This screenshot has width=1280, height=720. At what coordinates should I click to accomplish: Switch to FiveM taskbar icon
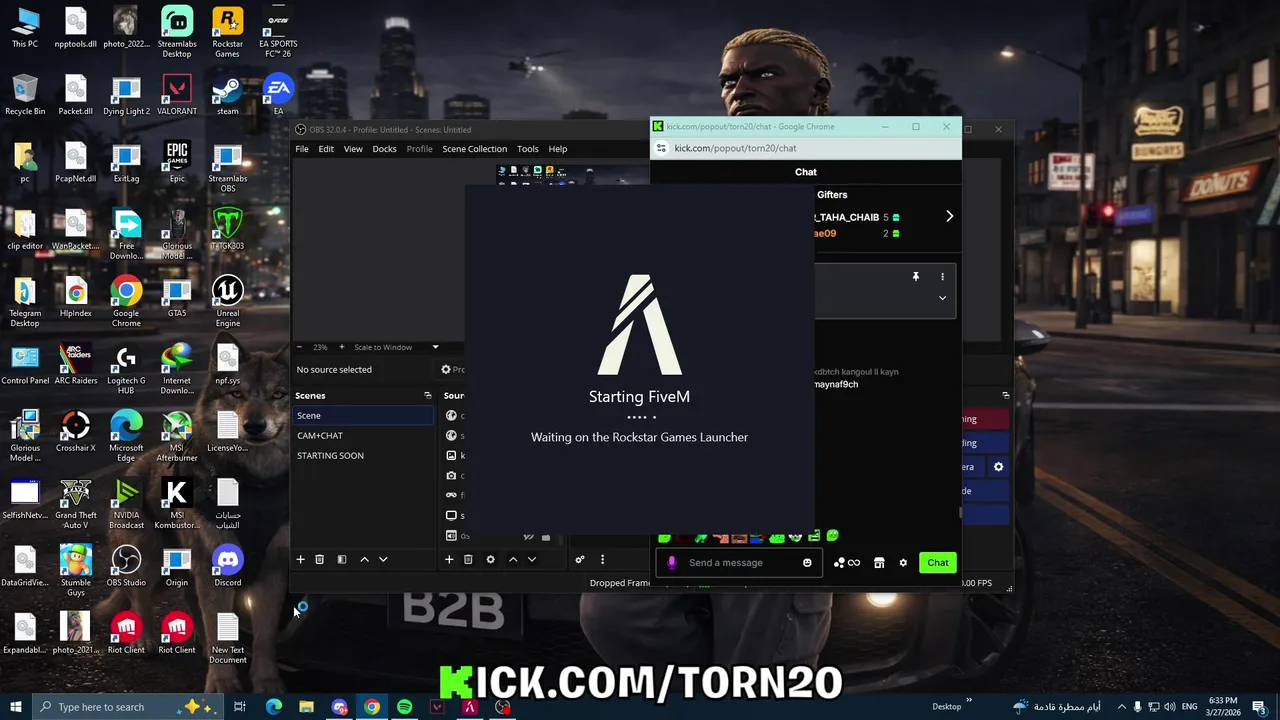(469, 707)
